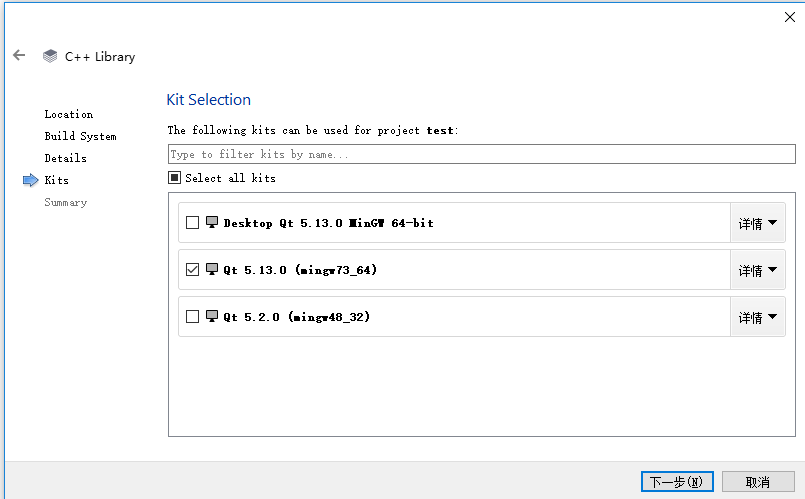Click the back arrow icon
Screen dimensions: 805x499
pyautogui.click(x=19, y=56)
